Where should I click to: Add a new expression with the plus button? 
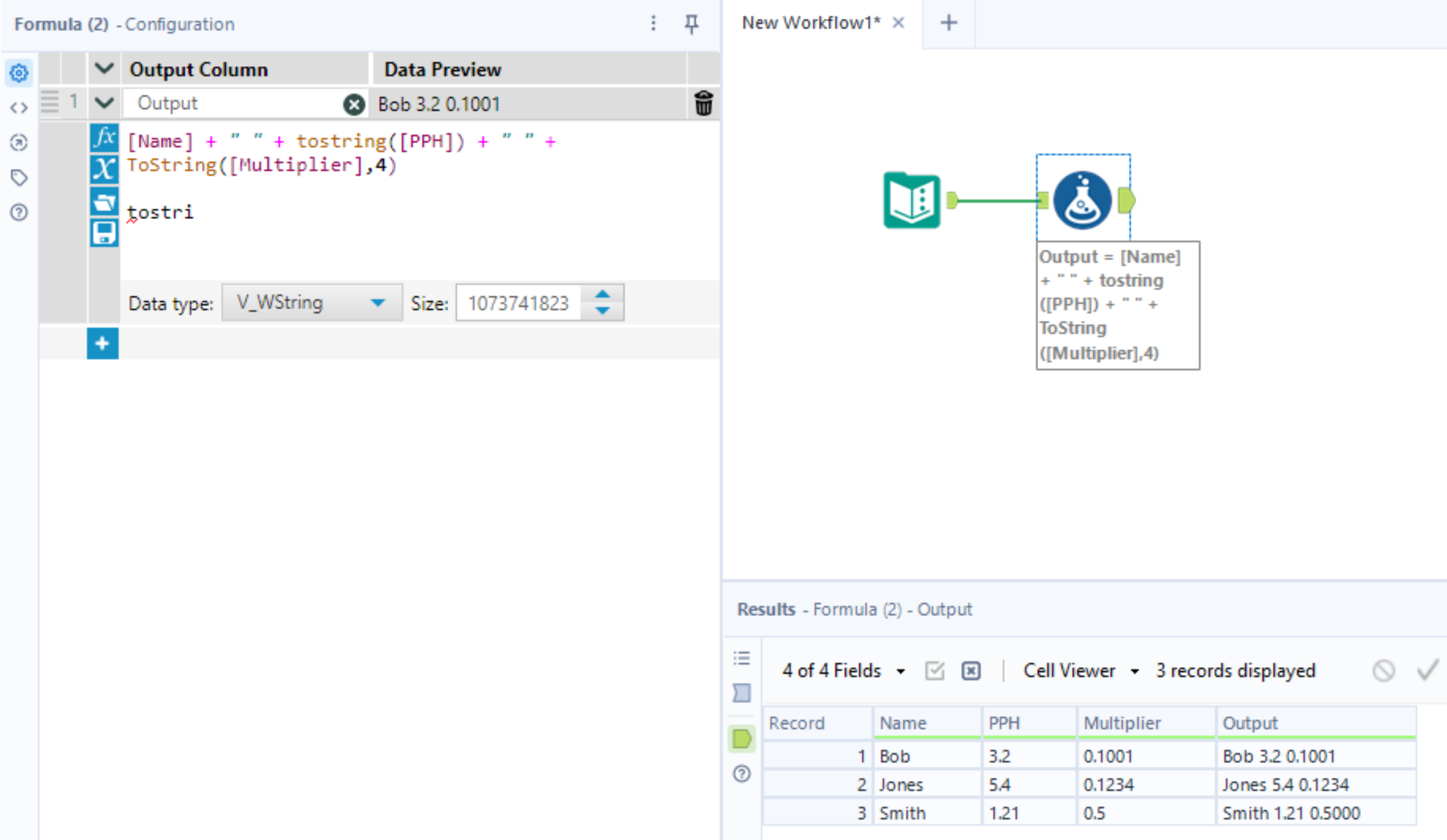[102, 342]
